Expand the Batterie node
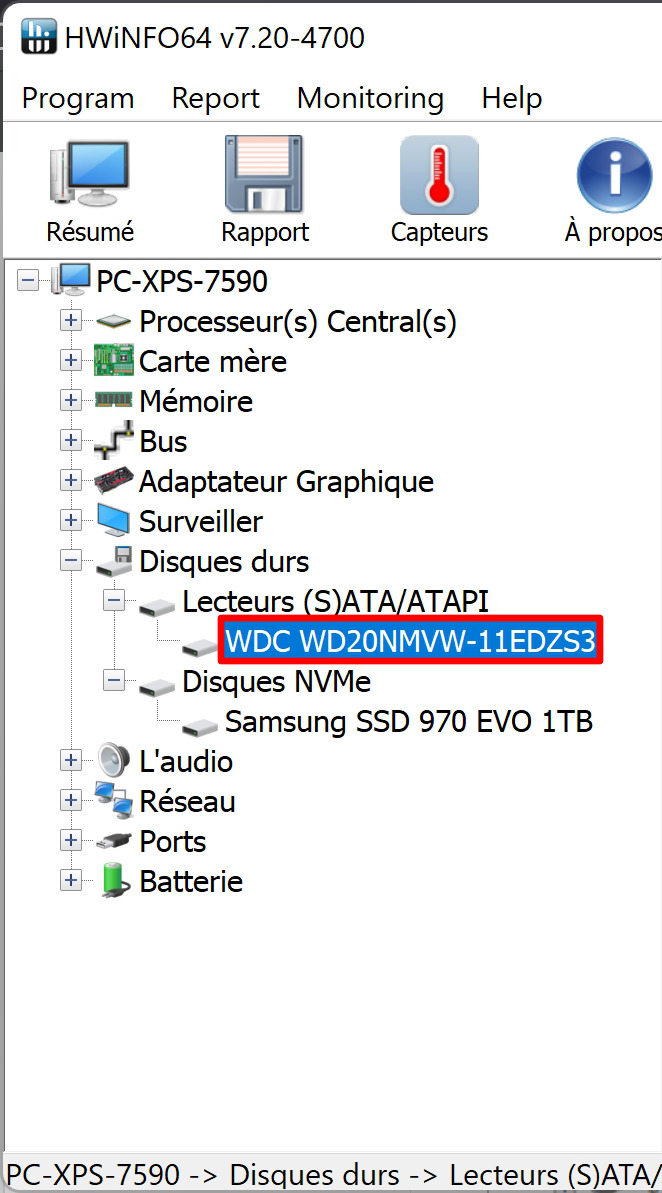Viewport: 662px width, 1193px height. [71, 880]
